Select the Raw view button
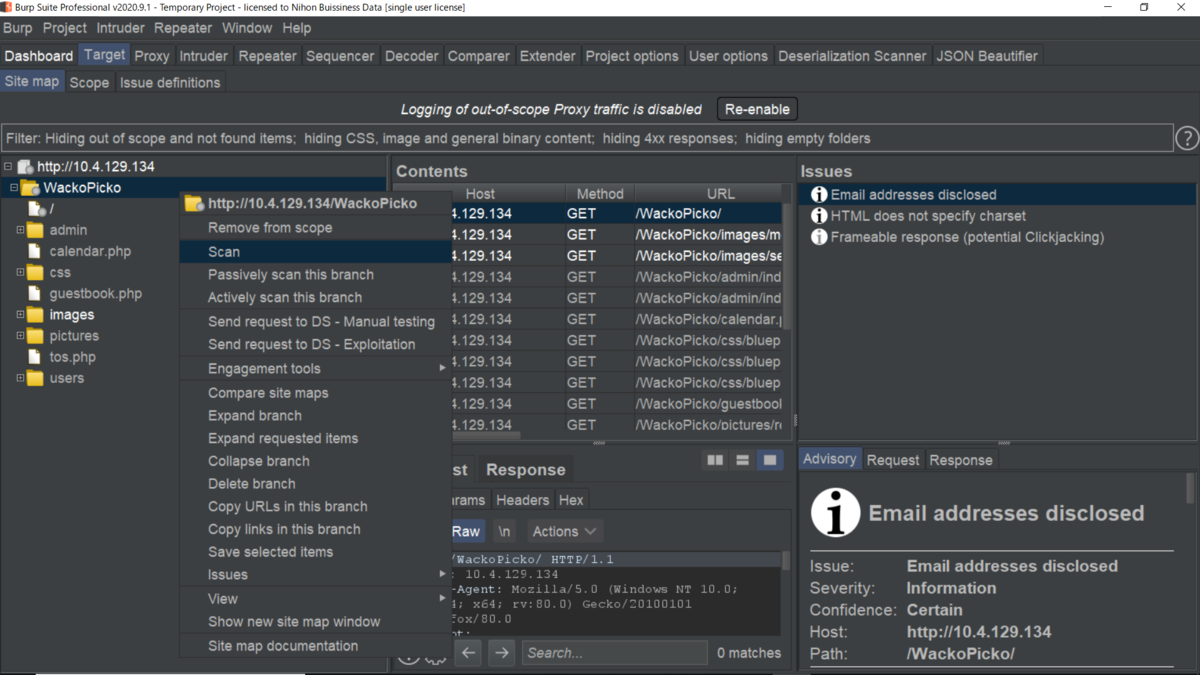Viewport: 1200px width, 675px height. [x=466, y=531]
